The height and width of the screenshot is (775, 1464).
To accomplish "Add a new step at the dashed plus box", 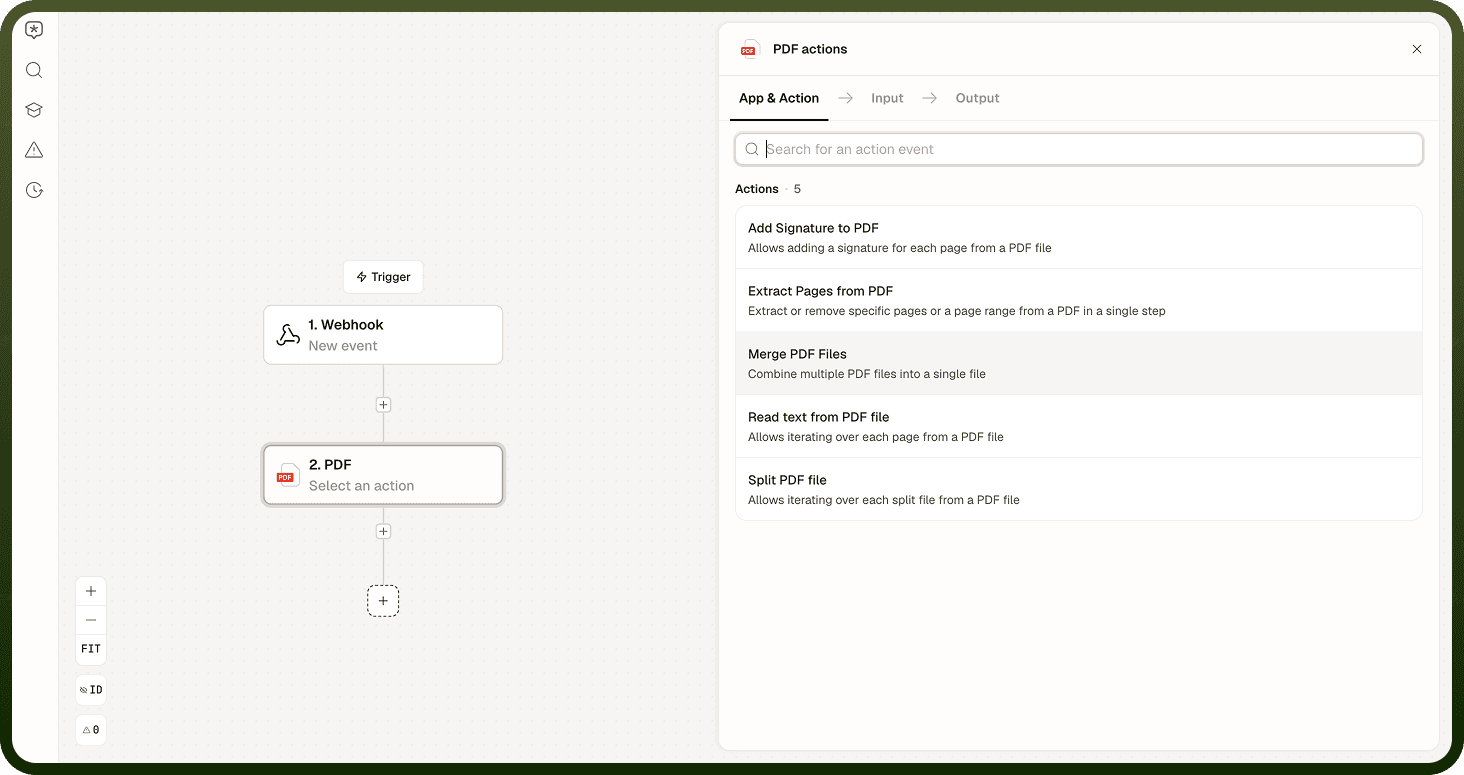I will [x=383, y=601].
